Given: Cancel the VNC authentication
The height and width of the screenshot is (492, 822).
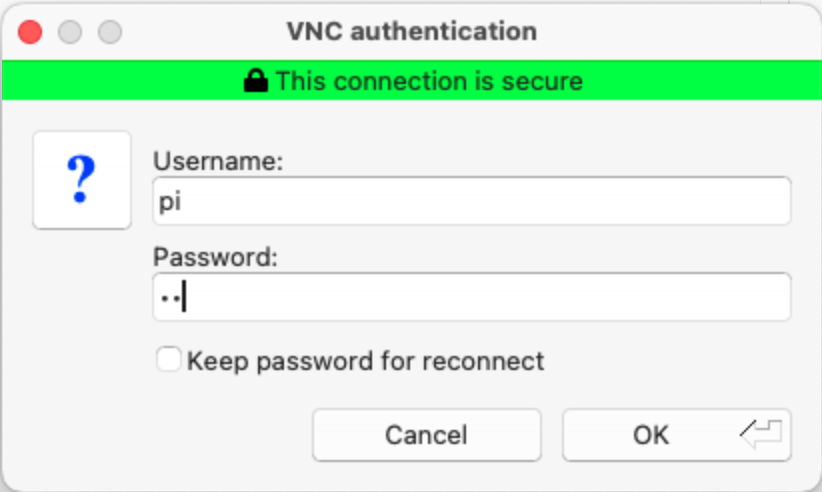Looking at the screenshot, I should click(427, 435).
